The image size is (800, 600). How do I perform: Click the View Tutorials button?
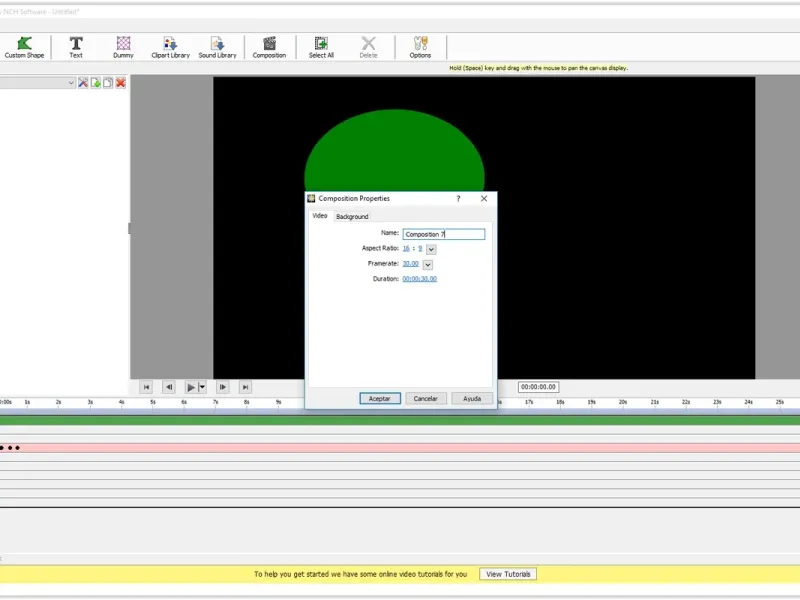pyautogui.click(x=509, y=574)
